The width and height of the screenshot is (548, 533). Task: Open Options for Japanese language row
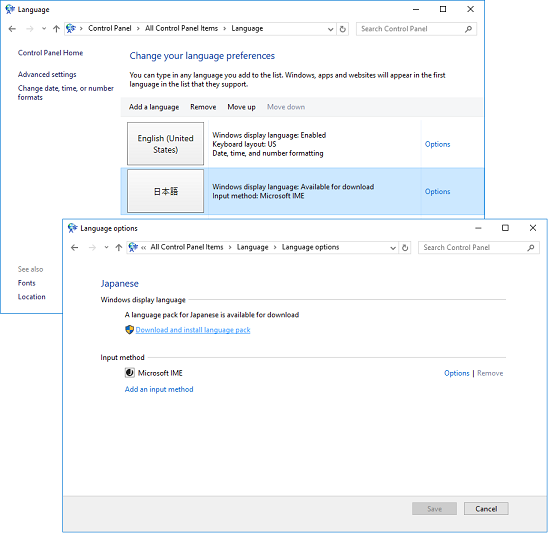coord(437,192)
